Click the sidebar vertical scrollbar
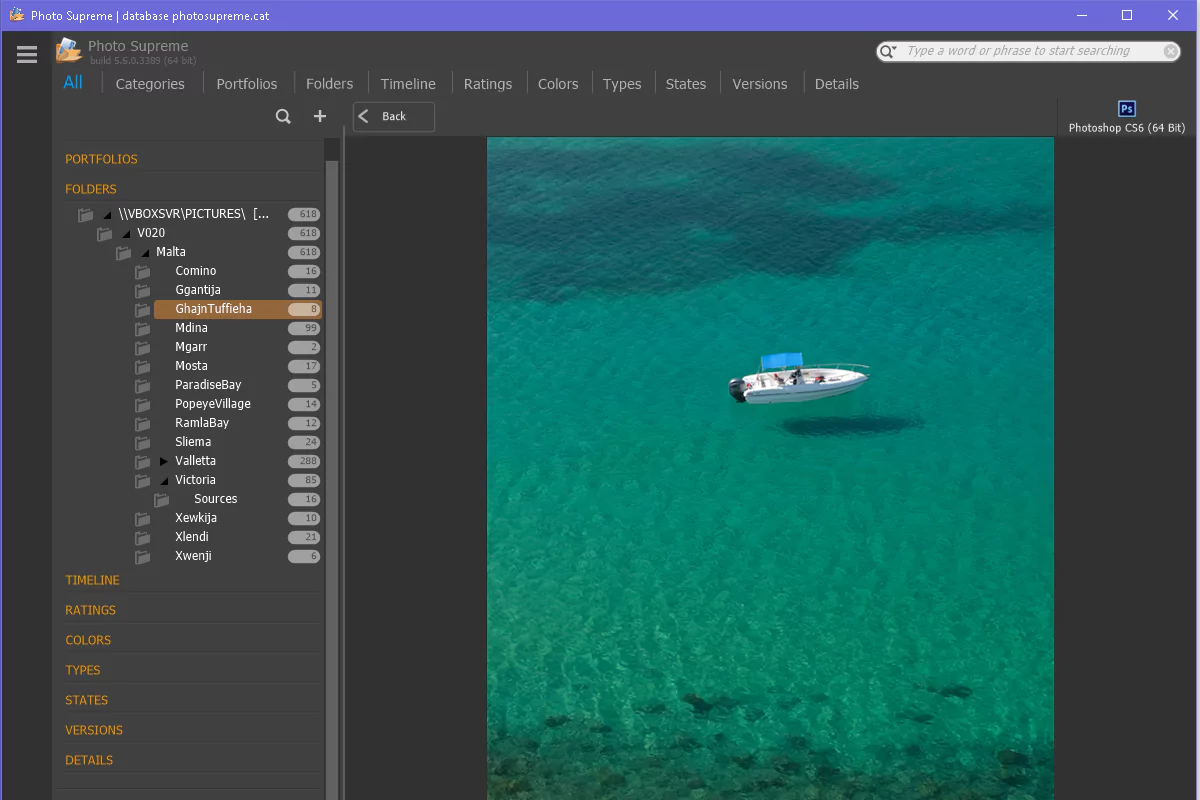This screenshot has width=1200, height=800. [x=332, y=450]
